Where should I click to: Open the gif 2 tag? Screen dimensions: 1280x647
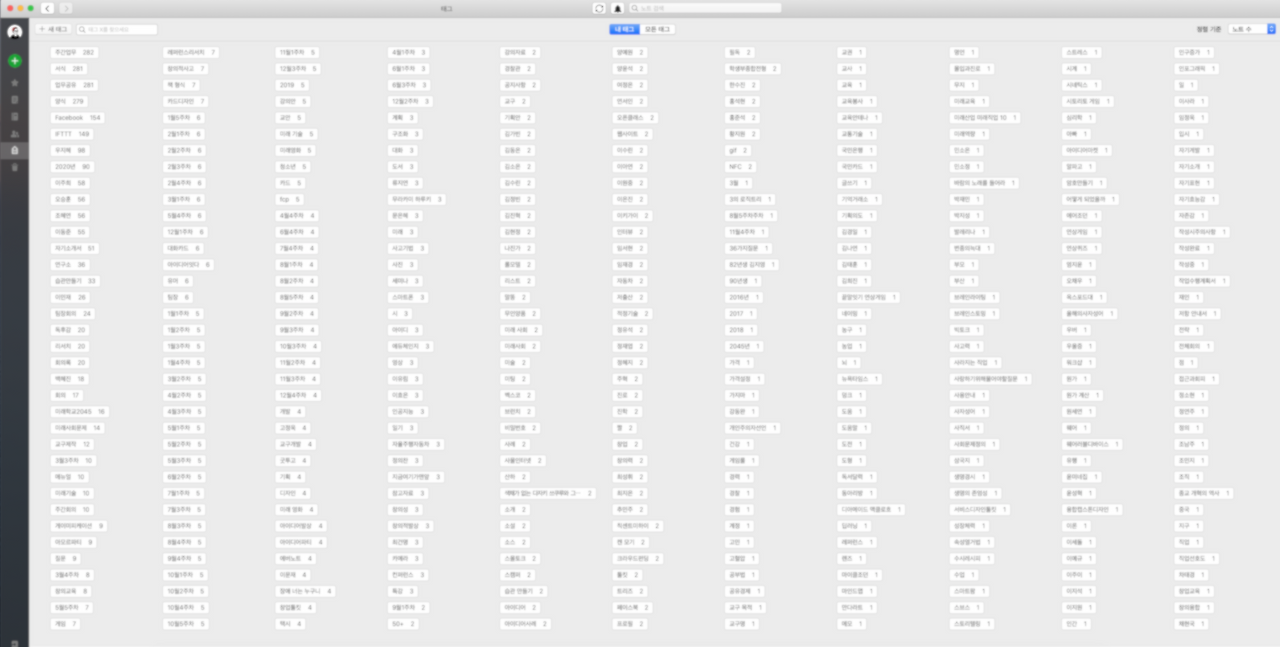(738, 150)
